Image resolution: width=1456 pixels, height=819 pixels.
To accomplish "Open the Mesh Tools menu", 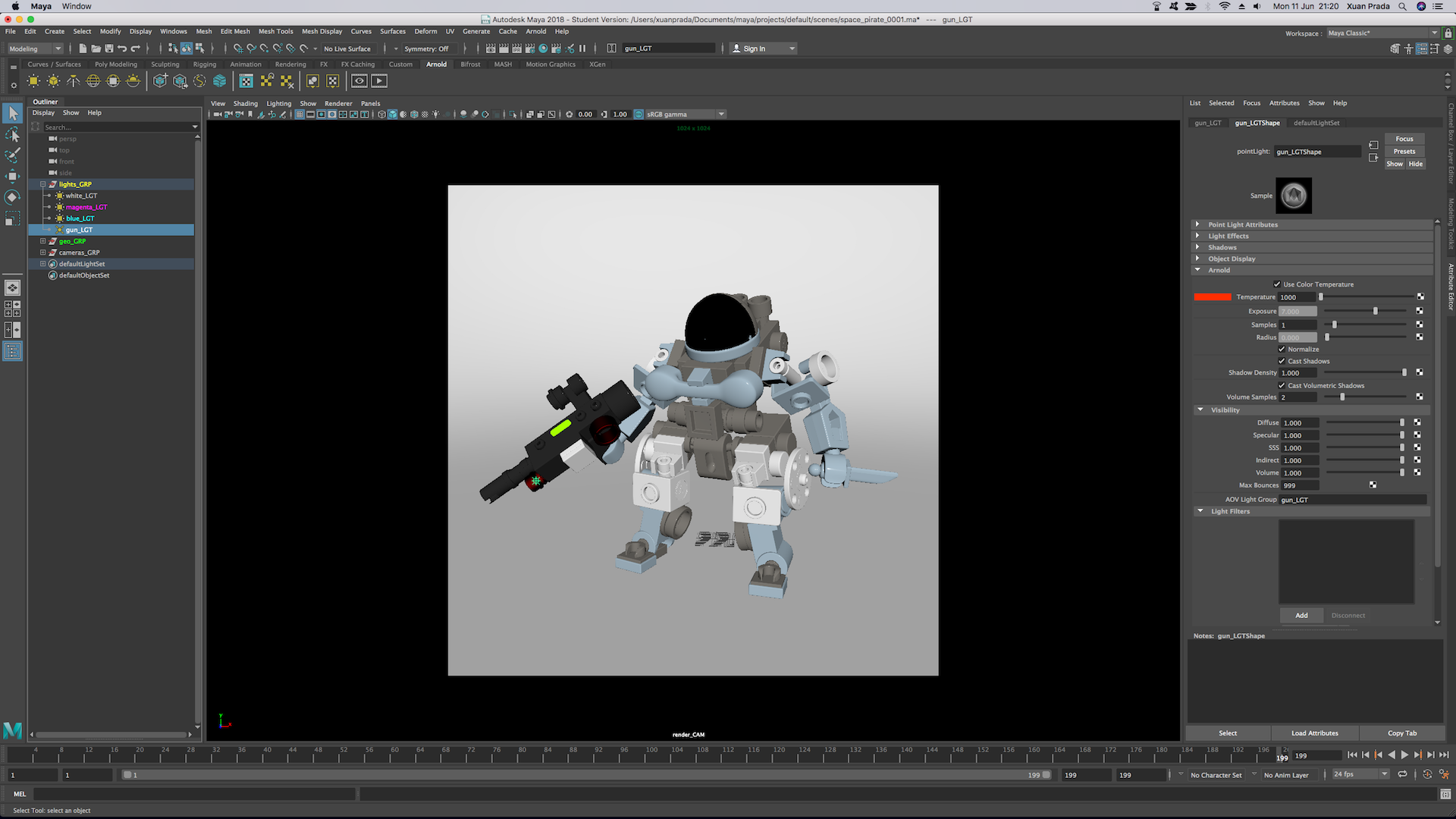I will tap(275, 31).
